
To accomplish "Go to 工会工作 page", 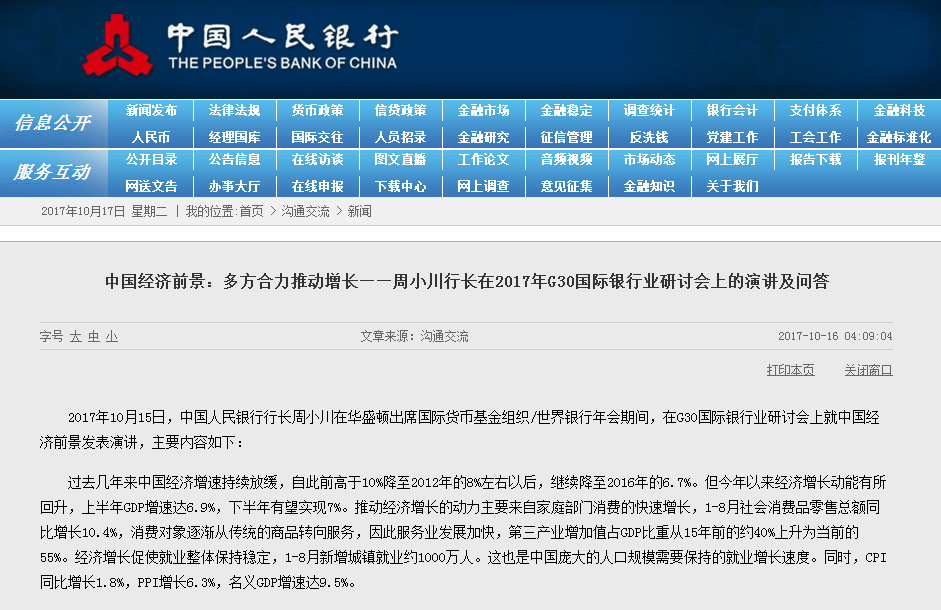I will click(815, 137).
